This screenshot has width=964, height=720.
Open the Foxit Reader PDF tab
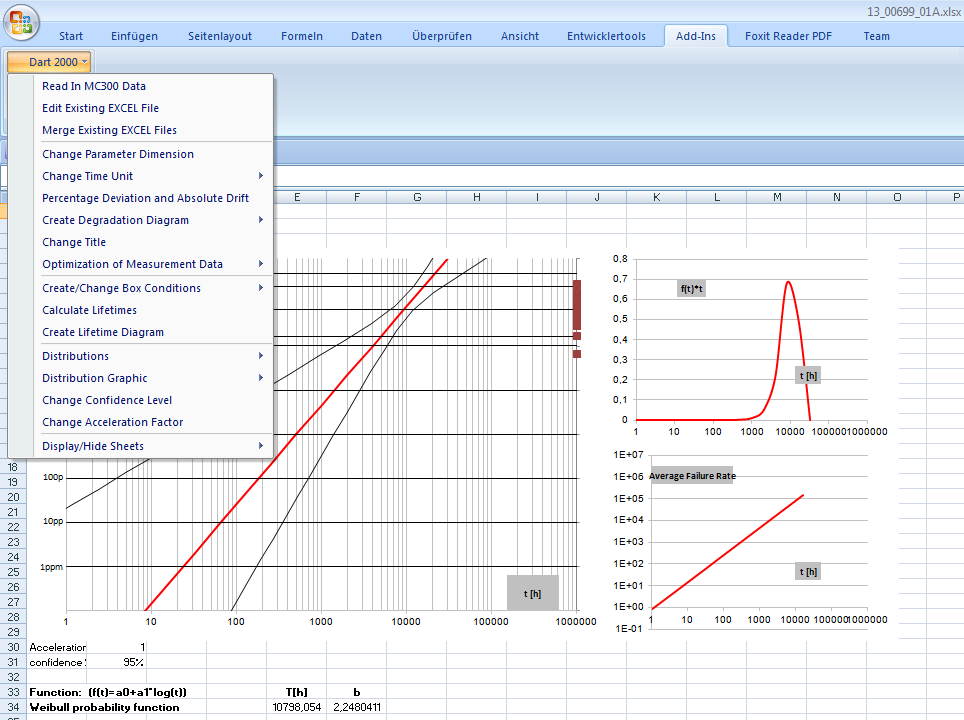point(788,36)
